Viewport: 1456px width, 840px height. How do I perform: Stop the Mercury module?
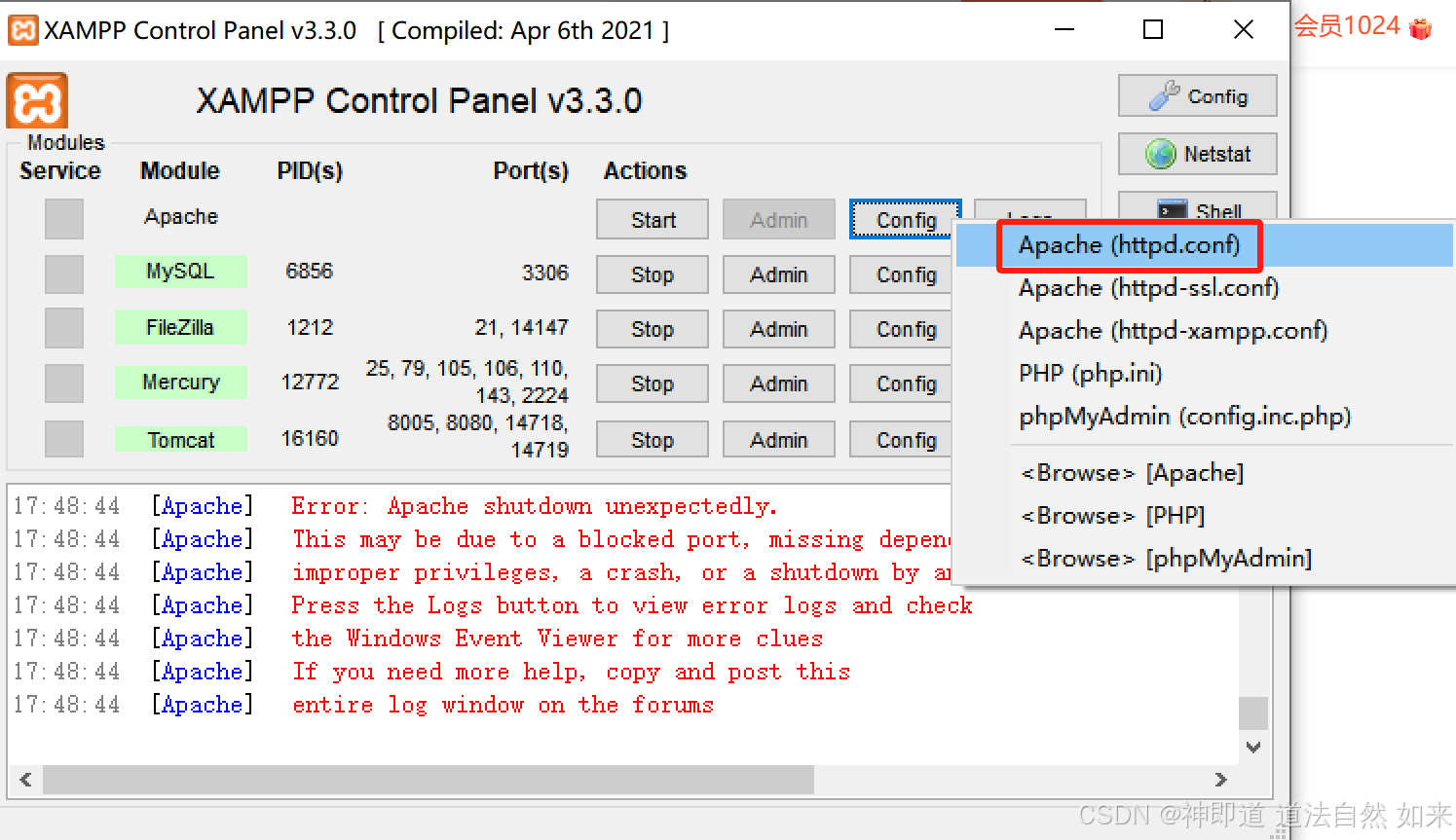click(653, 383)
